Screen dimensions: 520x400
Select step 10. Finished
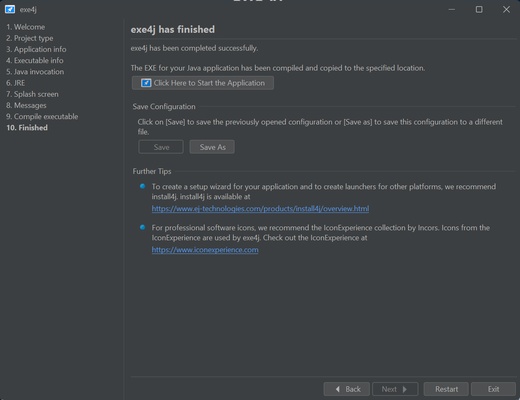coord(27,128)
